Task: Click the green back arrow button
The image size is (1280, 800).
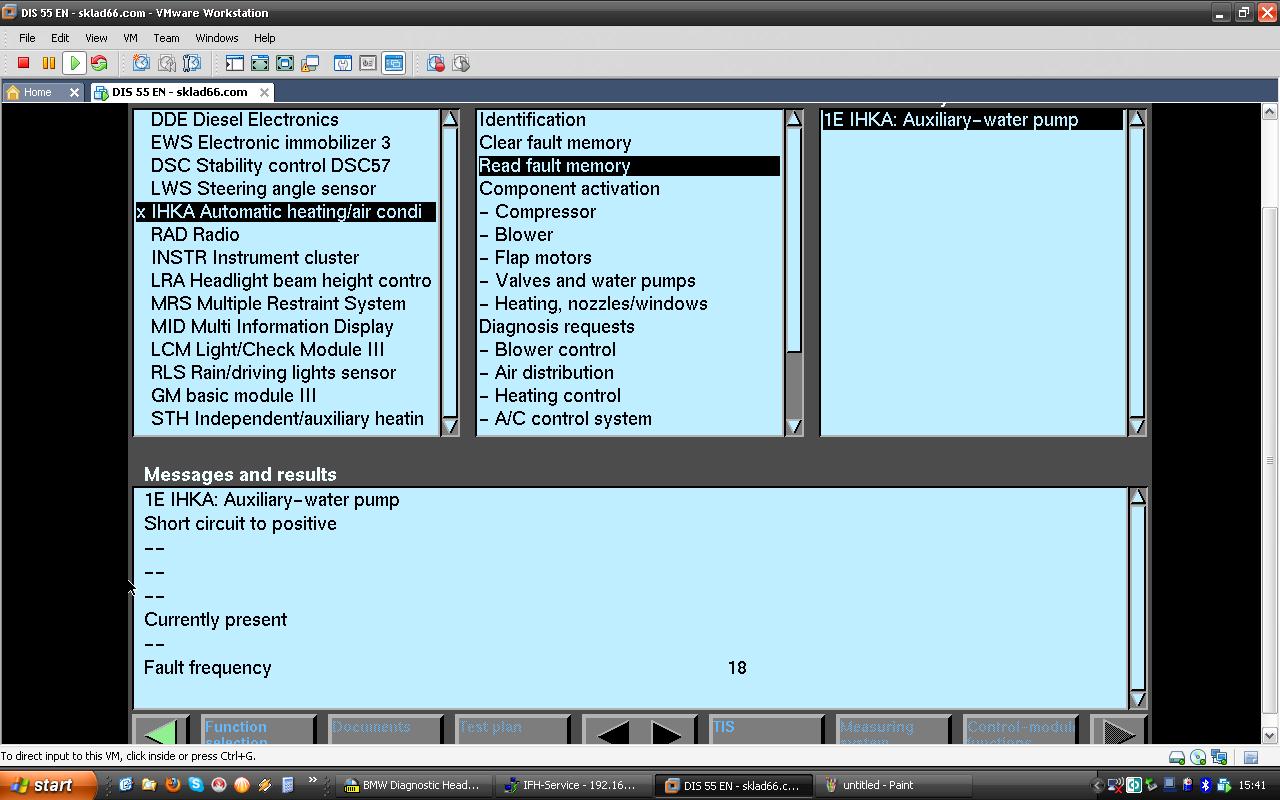Action: [161, 732]
